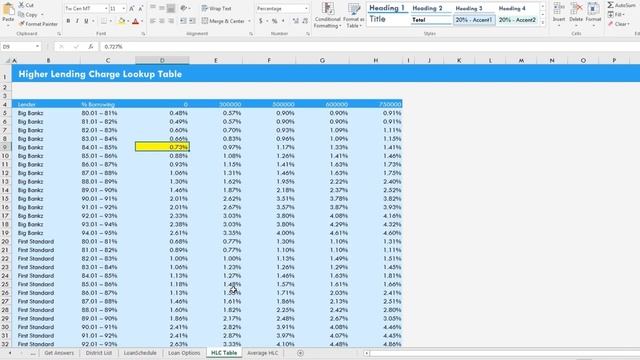Screen dimensions: 640x360
Task: Center cell text horizontally
Action: point(162,21)
